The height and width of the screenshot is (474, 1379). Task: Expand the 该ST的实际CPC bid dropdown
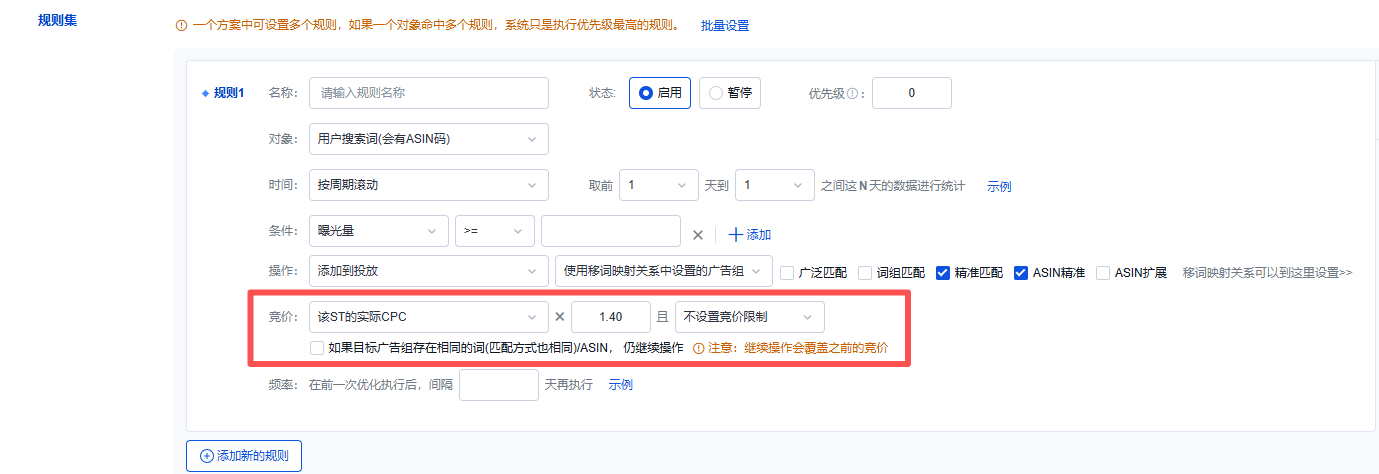[x=428, y=317]
